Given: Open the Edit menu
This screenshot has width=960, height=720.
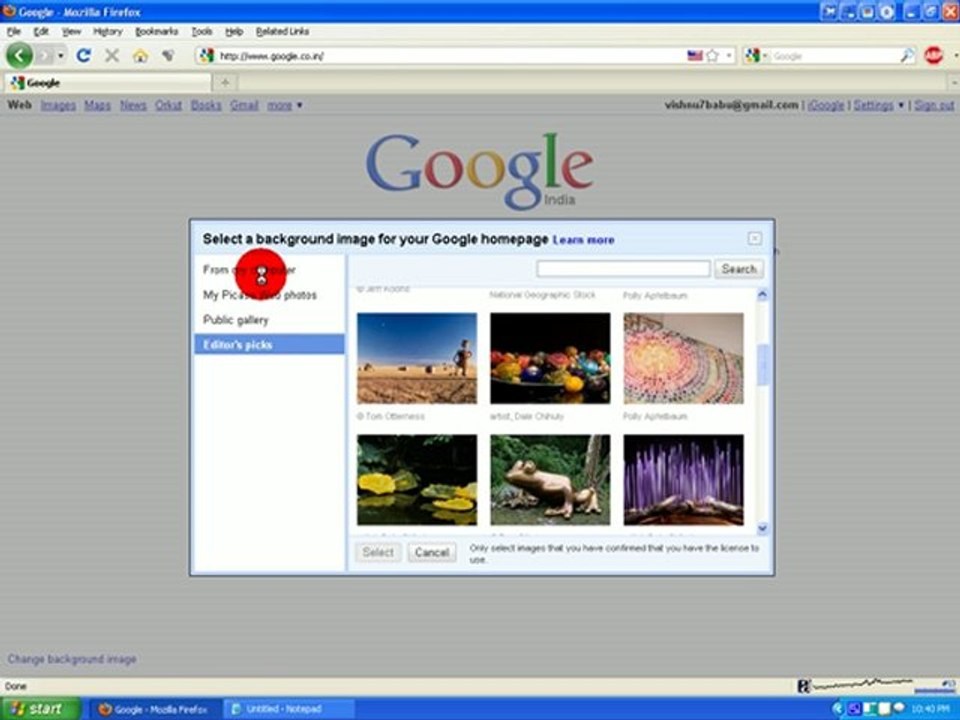Looking at the screenshot, I should (x=41, y=31).
